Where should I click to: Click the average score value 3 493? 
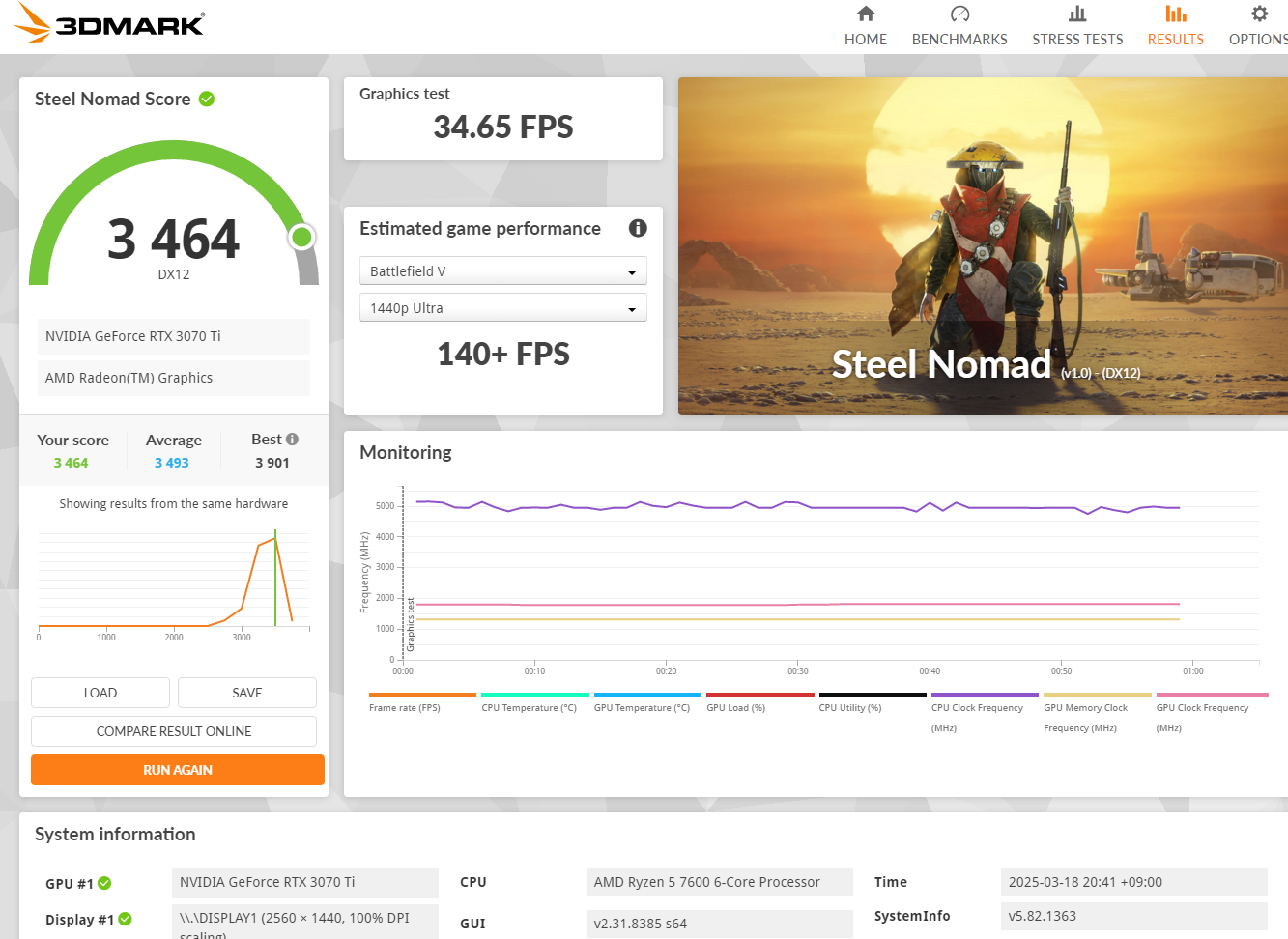click(172, 463)
